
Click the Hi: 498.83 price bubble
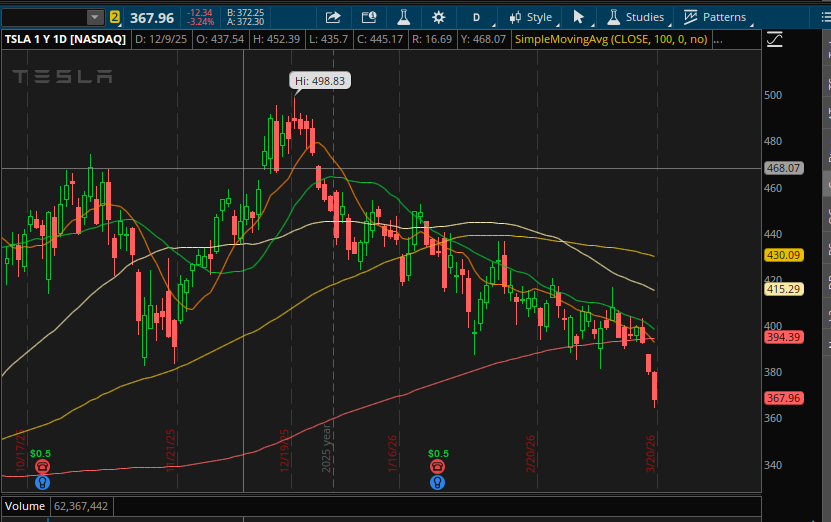click(x=320, y=81)
